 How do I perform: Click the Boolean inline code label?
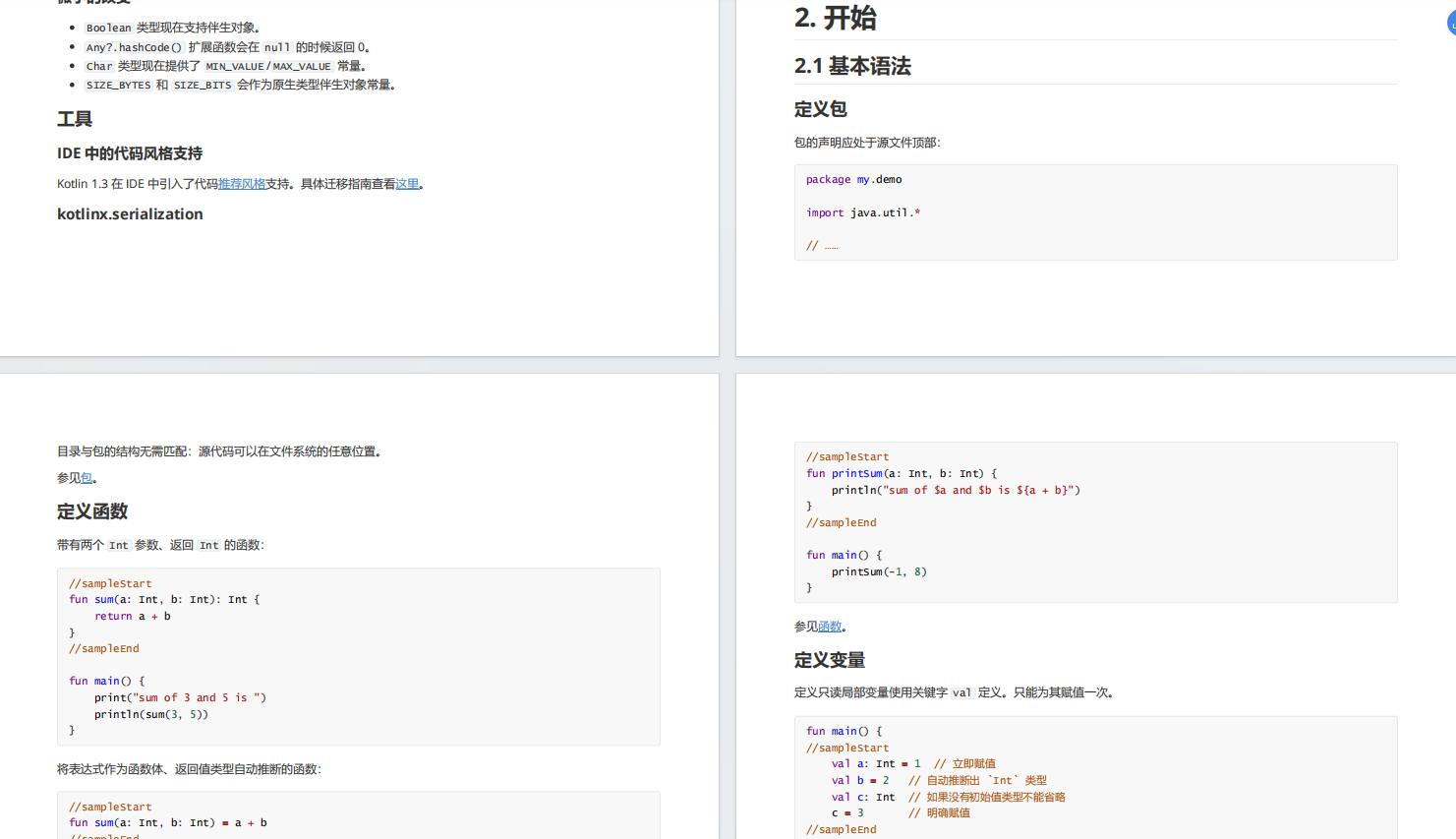pyautogui.click(x=108, y=28)
